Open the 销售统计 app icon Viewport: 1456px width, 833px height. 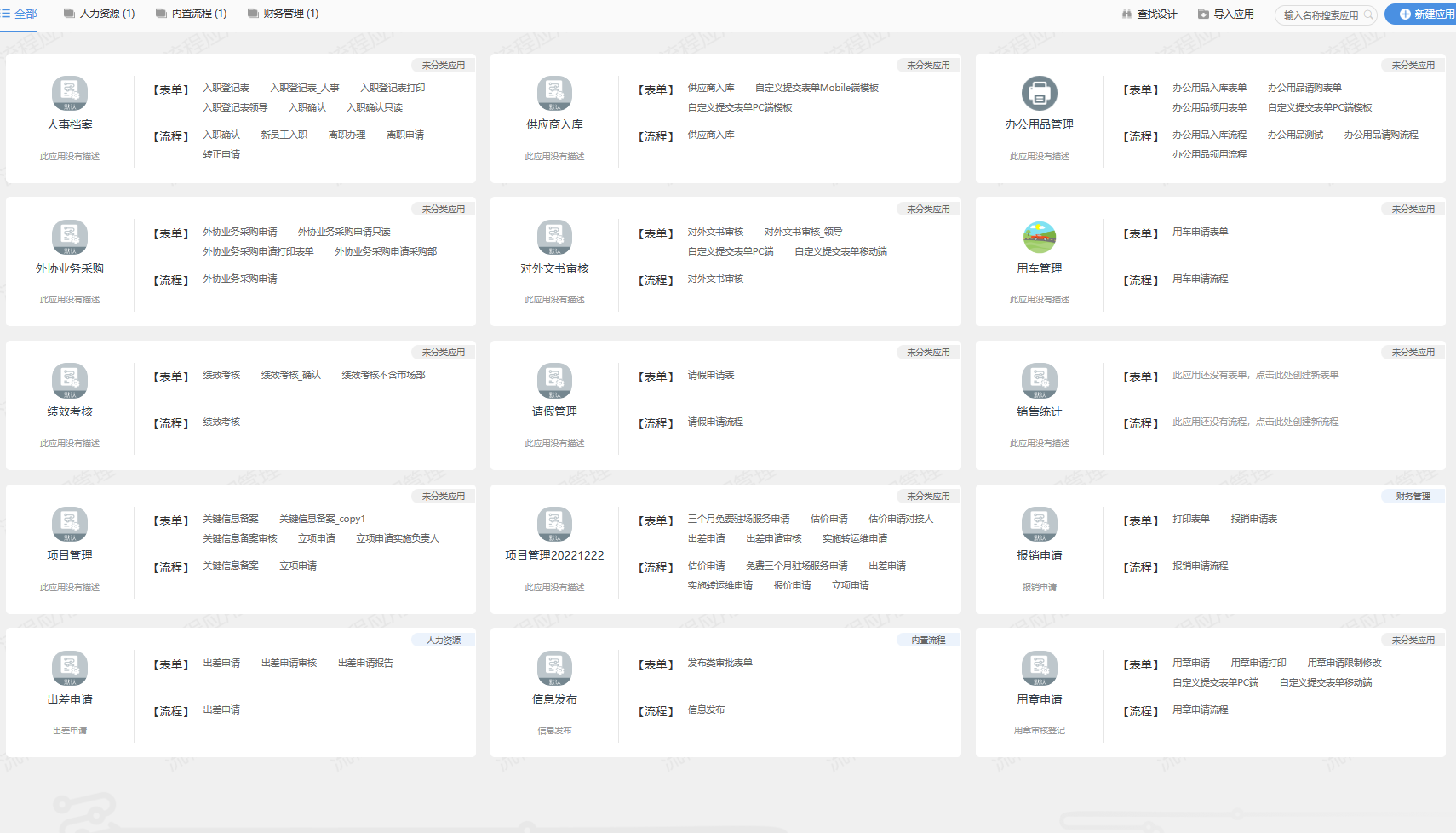coord(1040,381)
